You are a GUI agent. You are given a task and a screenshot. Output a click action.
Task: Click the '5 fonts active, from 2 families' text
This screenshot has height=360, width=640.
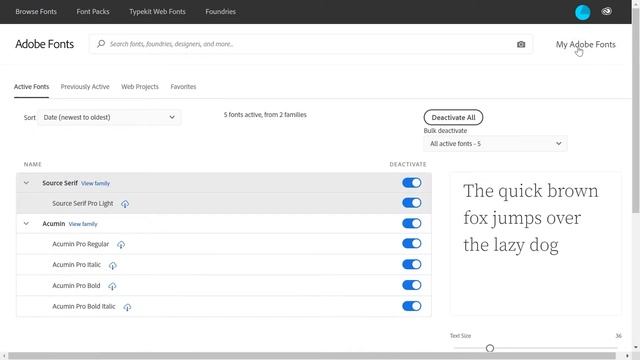pos(265,115)
